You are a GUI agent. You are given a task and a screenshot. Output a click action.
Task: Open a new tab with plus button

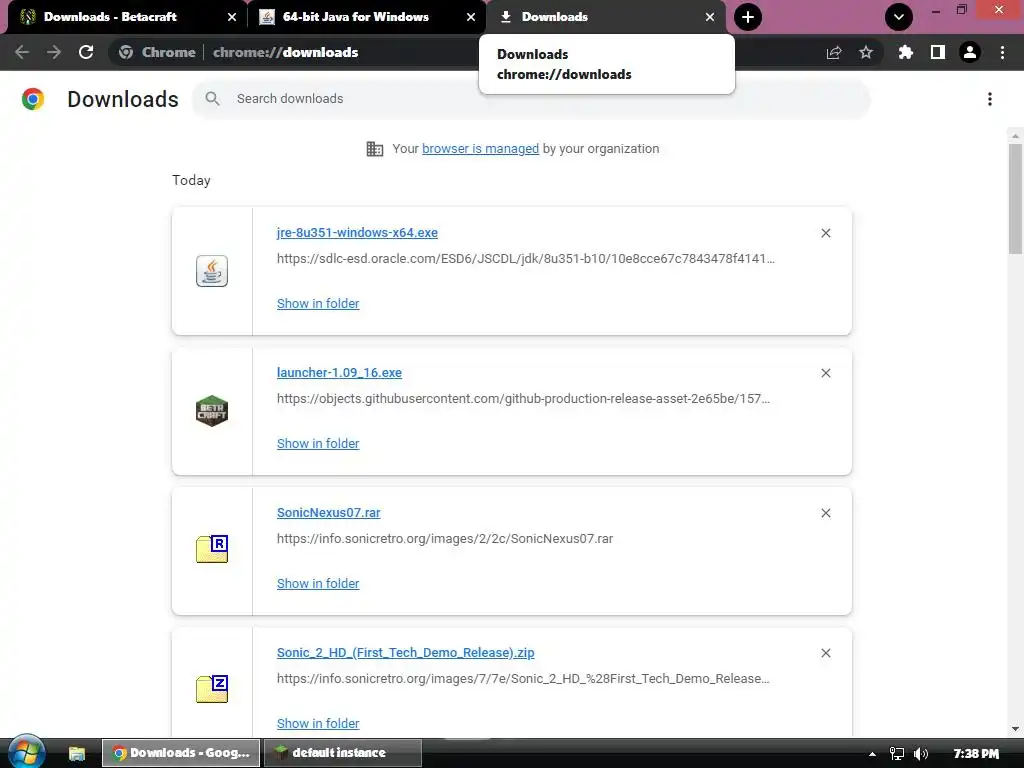pyautogui.click(x=748, y=17)
